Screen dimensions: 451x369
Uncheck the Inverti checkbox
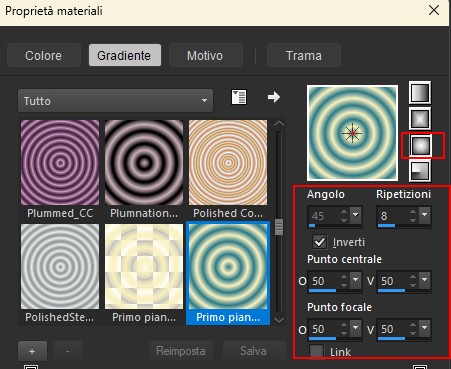coord(319,242)
